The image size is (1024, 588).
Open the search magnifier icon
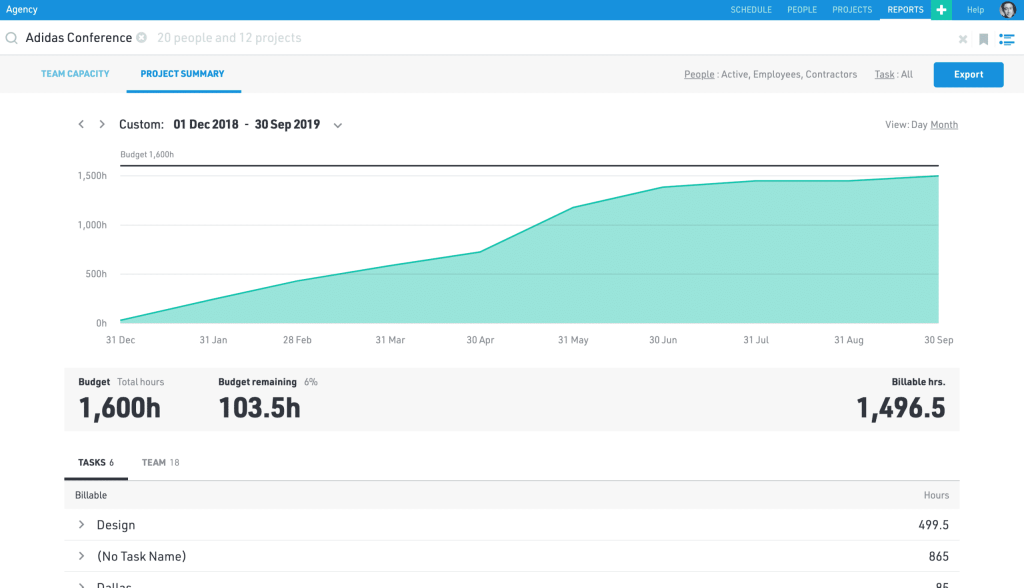(10, 38)
